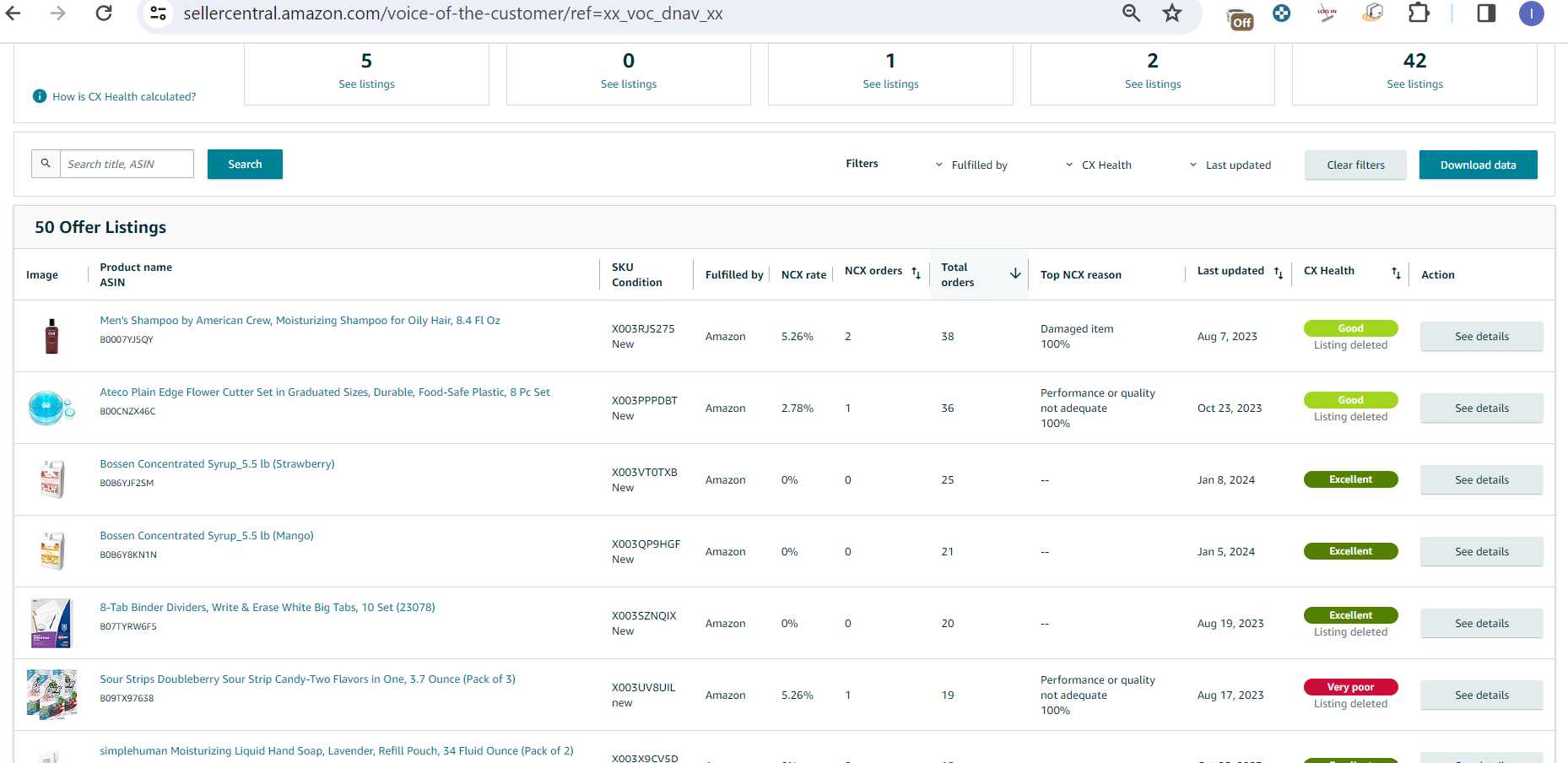1568x763 pixels.
Task: Click the Damaged item NCX reason text
Action: 1077,328
